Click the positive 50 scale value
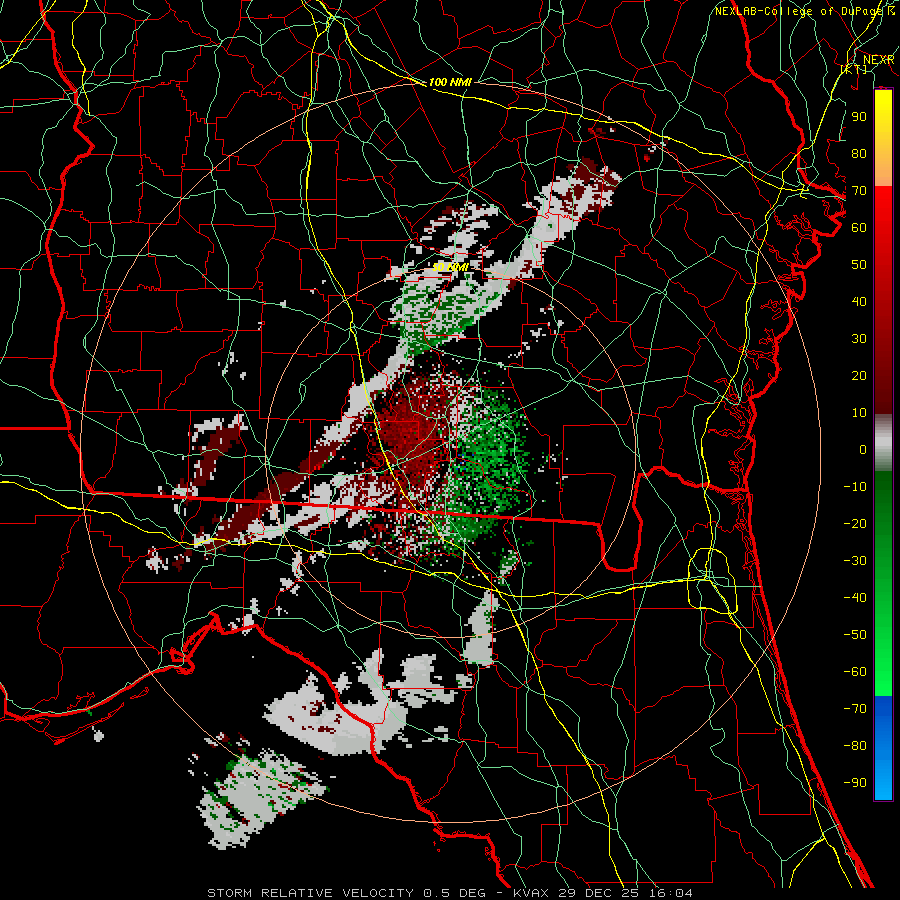This screenshot has width=900, height=900. tap(859, 265)
